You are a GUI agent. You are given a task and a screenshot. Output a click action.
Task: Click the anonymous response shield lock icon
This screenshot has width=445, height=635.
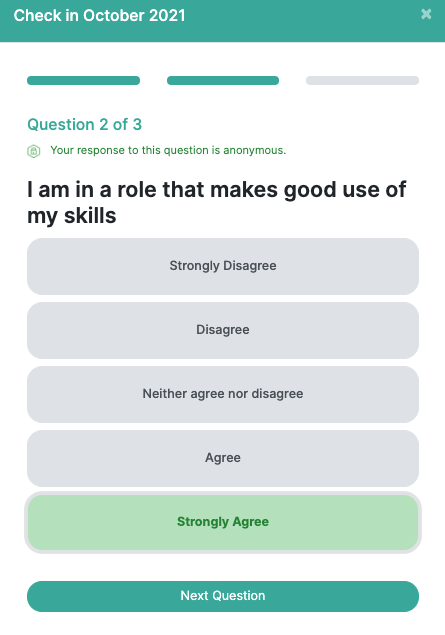tap(34, 151)
